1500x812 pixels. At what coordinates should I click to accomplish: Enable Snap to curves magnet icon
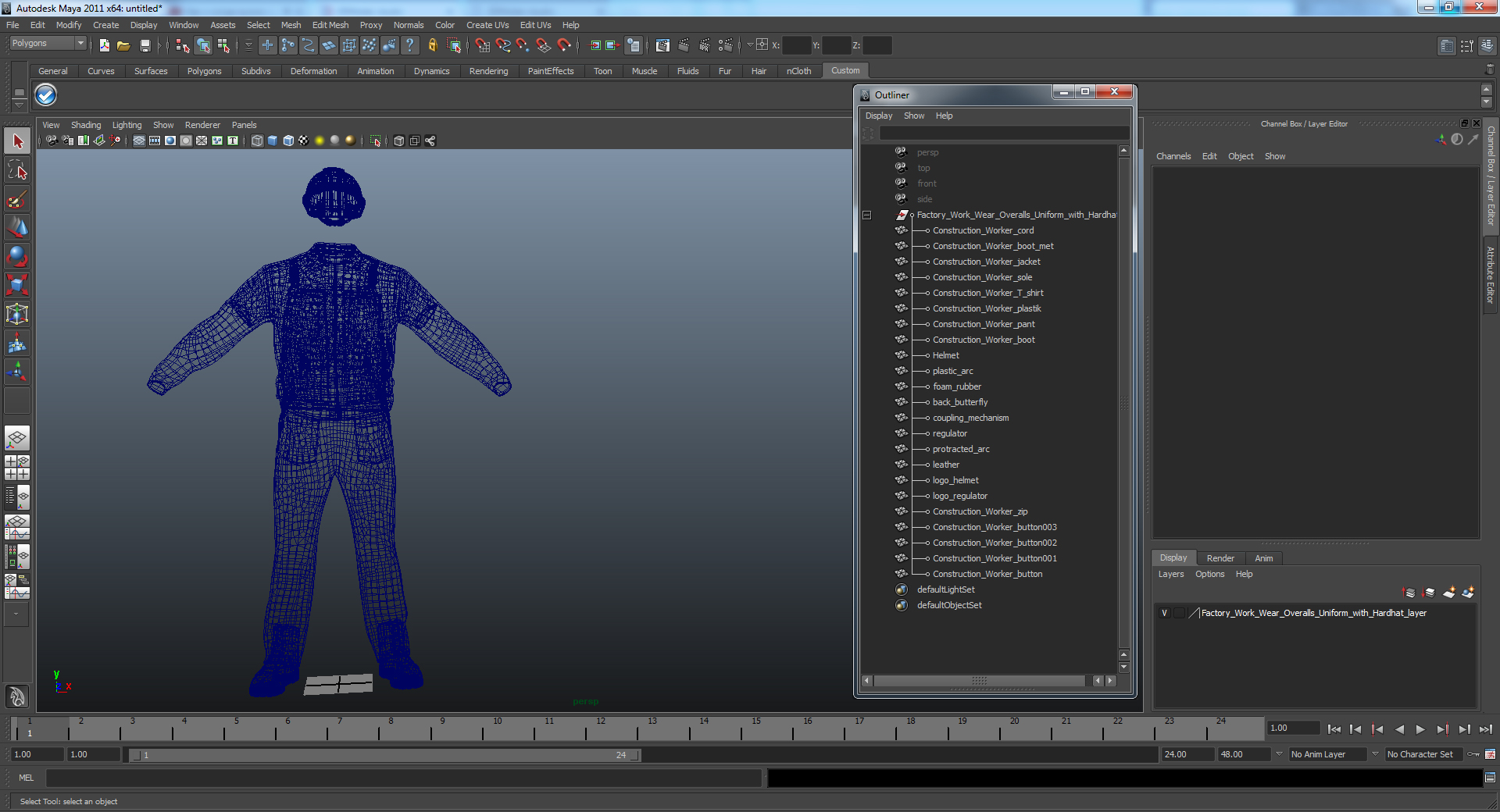tap(502, 46)
